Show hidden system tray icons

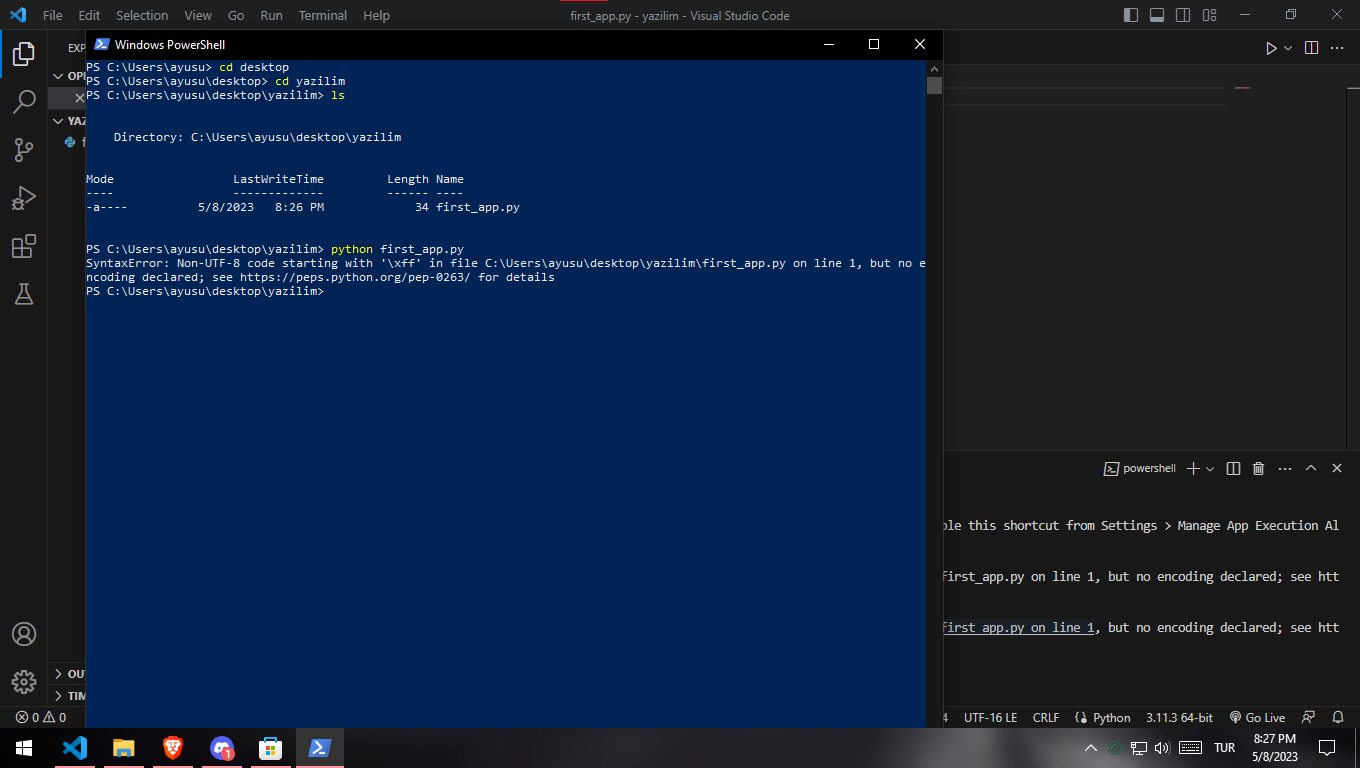[1091, 748]
